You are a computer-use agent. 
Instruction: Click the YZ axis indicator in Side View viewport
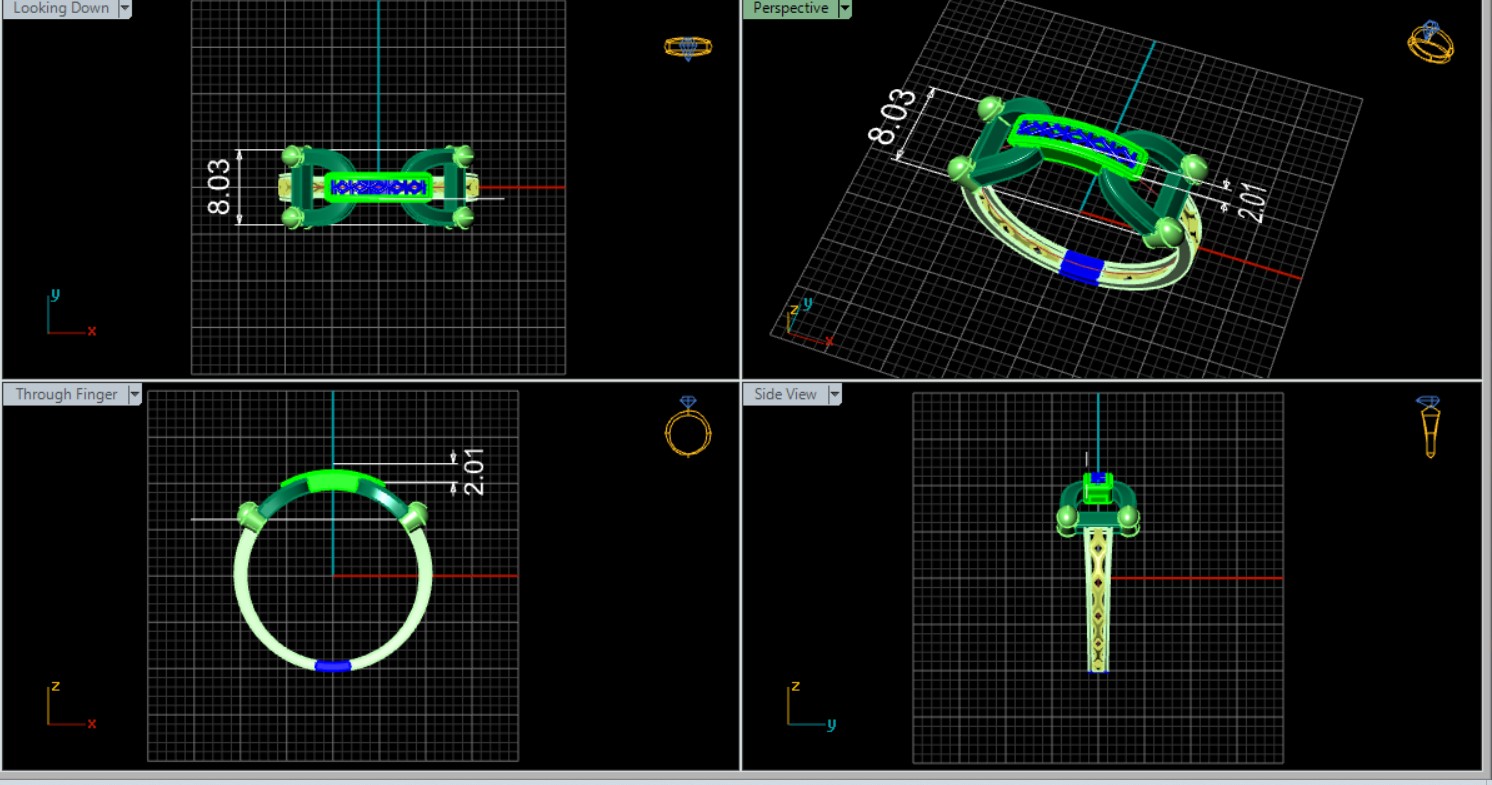pyautogui.click(x=808, y=706)
